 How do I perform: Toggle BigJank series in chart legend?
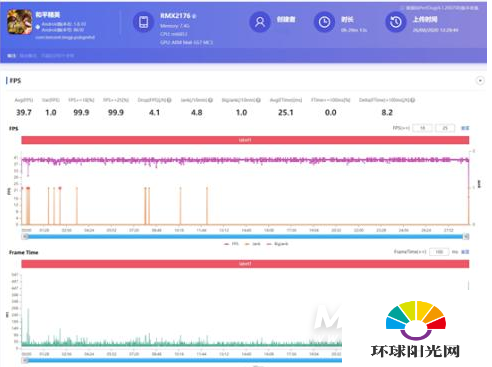pyautogui.click(x=277, y=244)
